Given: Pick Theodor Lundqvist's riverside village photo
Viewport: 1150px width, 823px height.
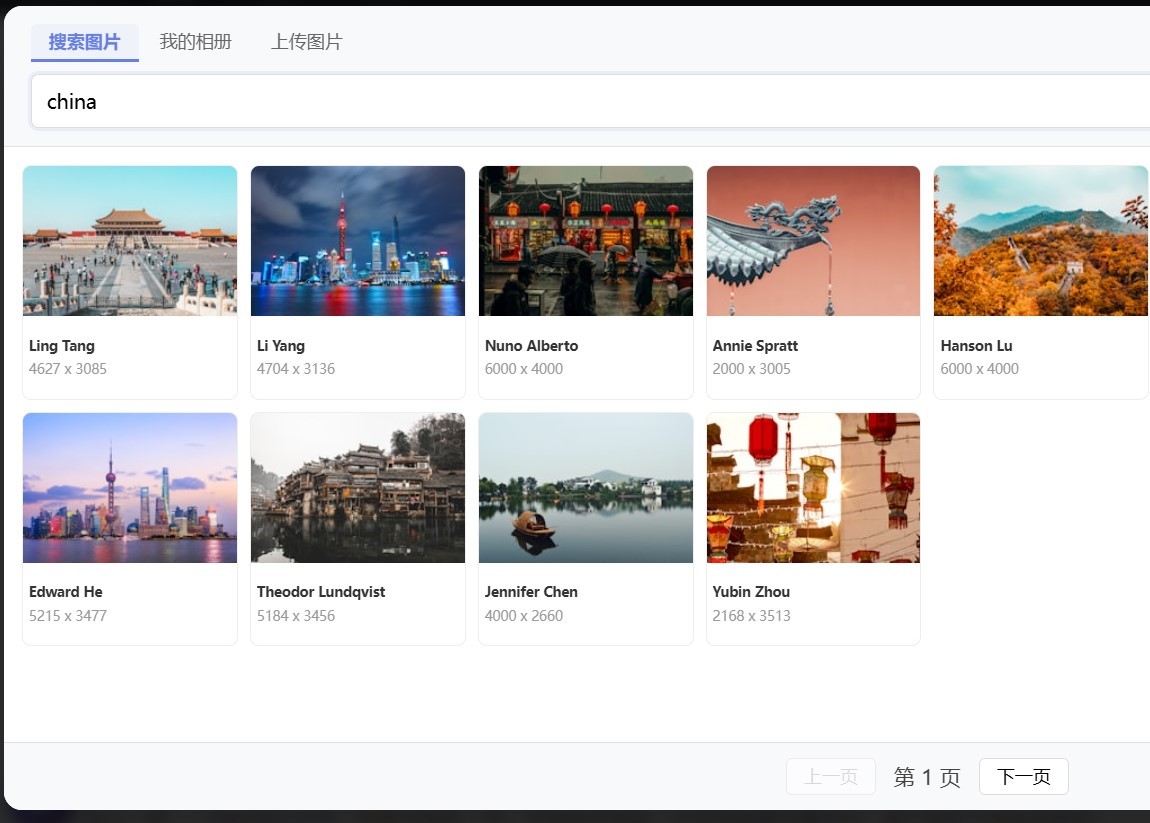Looking at the screenshot, I should point(357,488).
